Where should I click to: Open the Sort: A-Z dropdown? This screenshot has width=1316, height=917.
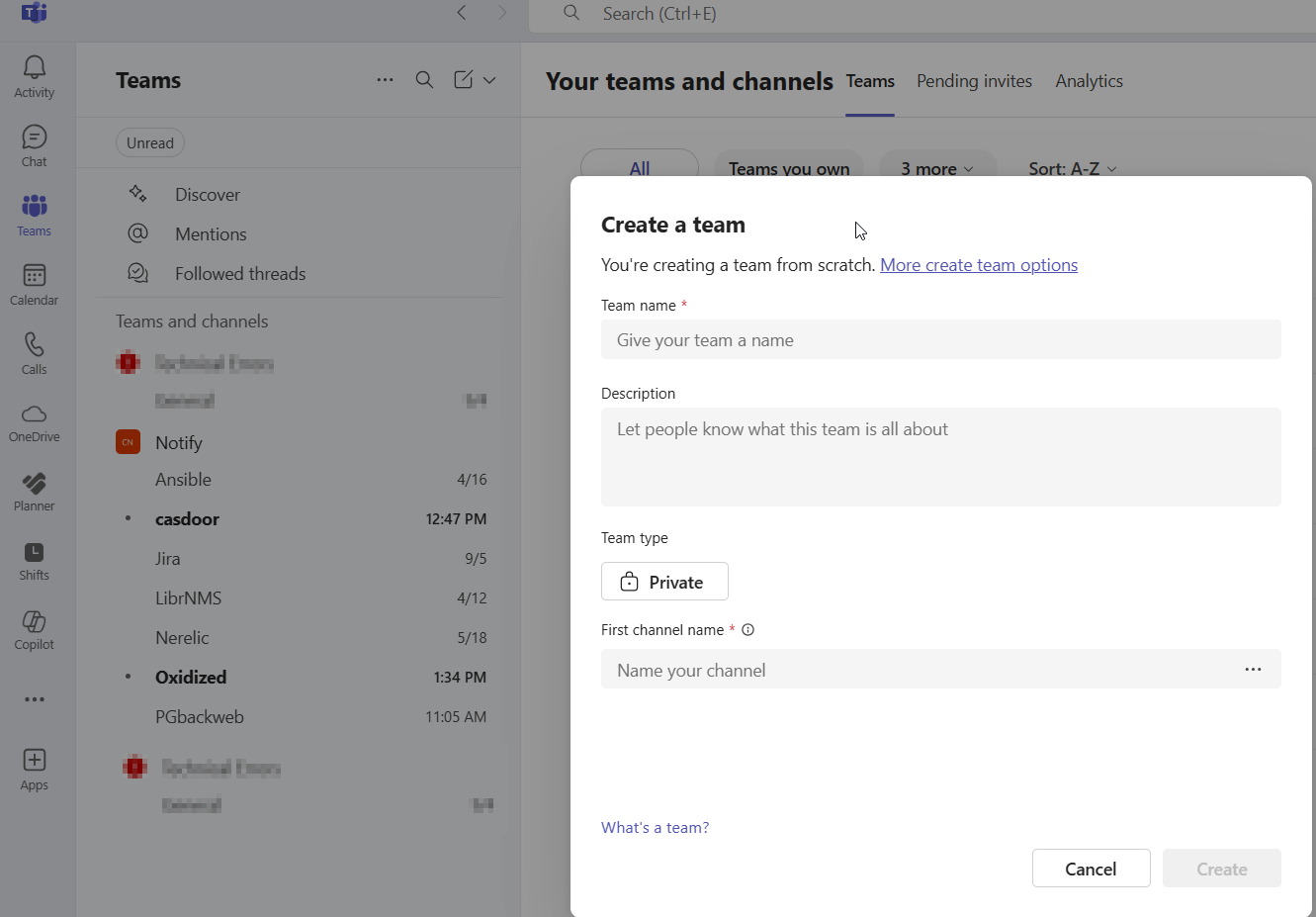(1072, 168)
